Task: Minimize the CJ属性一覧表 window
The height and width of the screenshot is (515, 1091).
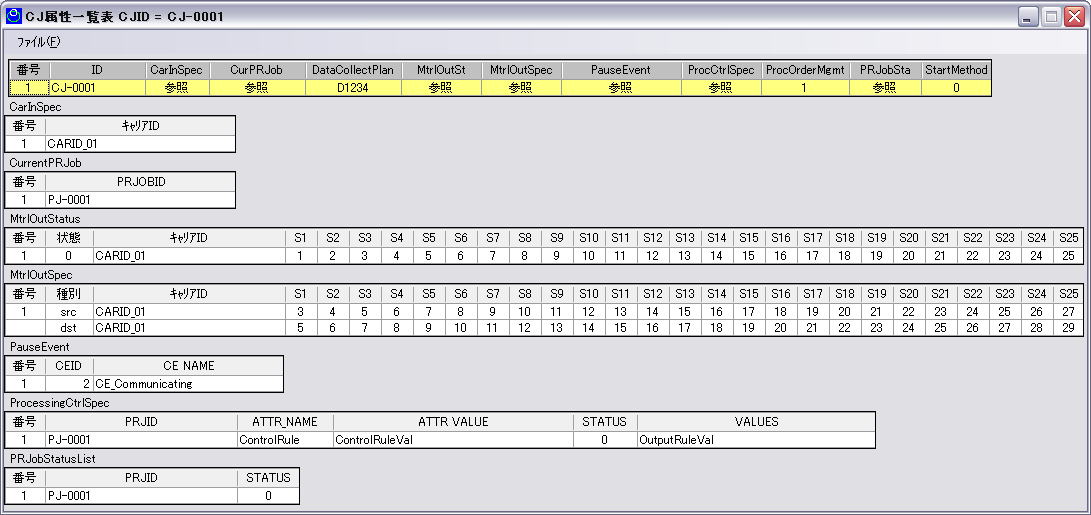Action: coord(1027,17)
